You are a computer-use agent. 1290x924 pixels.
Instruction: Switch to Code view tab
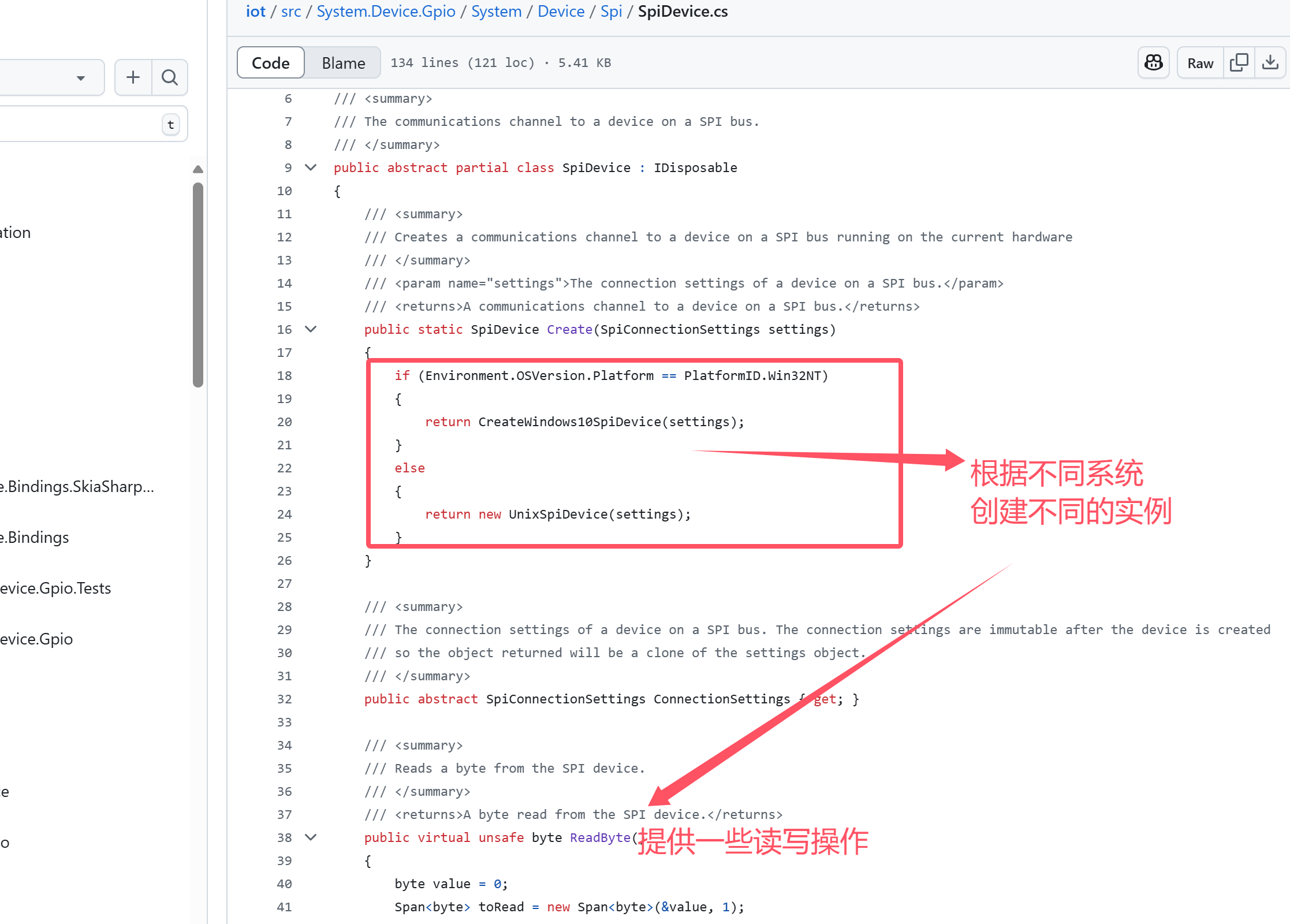[271, 63]
